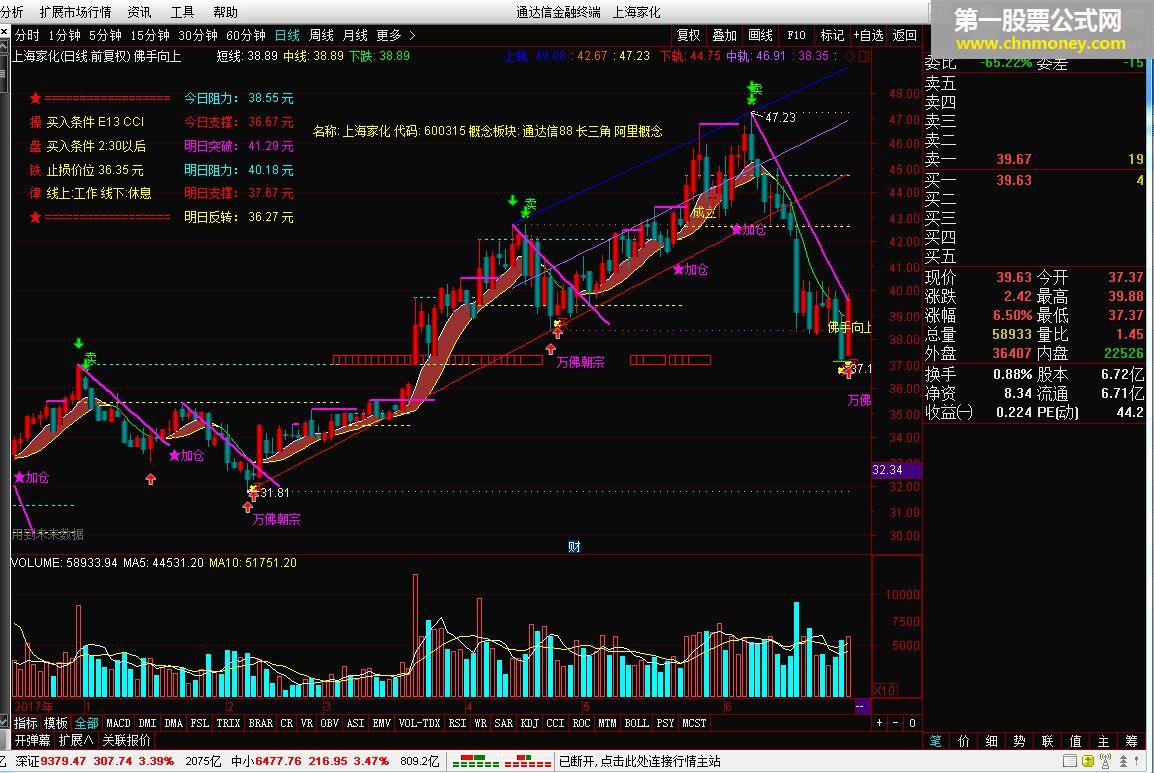The width and height of the screenshot is (1154, 773).
Task: Select the 笔 tab in right panel
Action: tap(936, 741)
